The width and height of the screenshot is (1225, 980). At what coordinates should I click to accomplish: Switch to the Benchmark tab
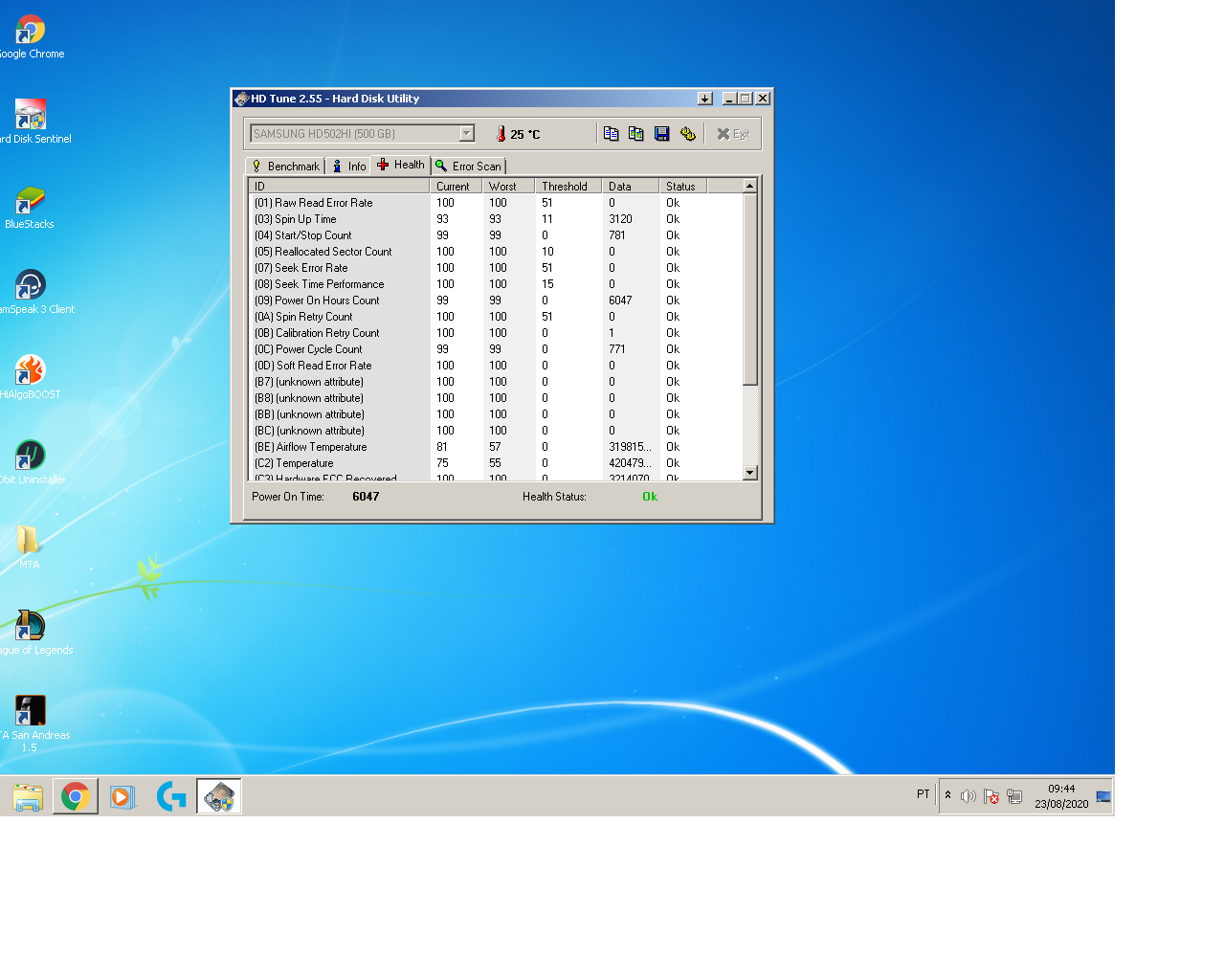(x=285, y=167)
